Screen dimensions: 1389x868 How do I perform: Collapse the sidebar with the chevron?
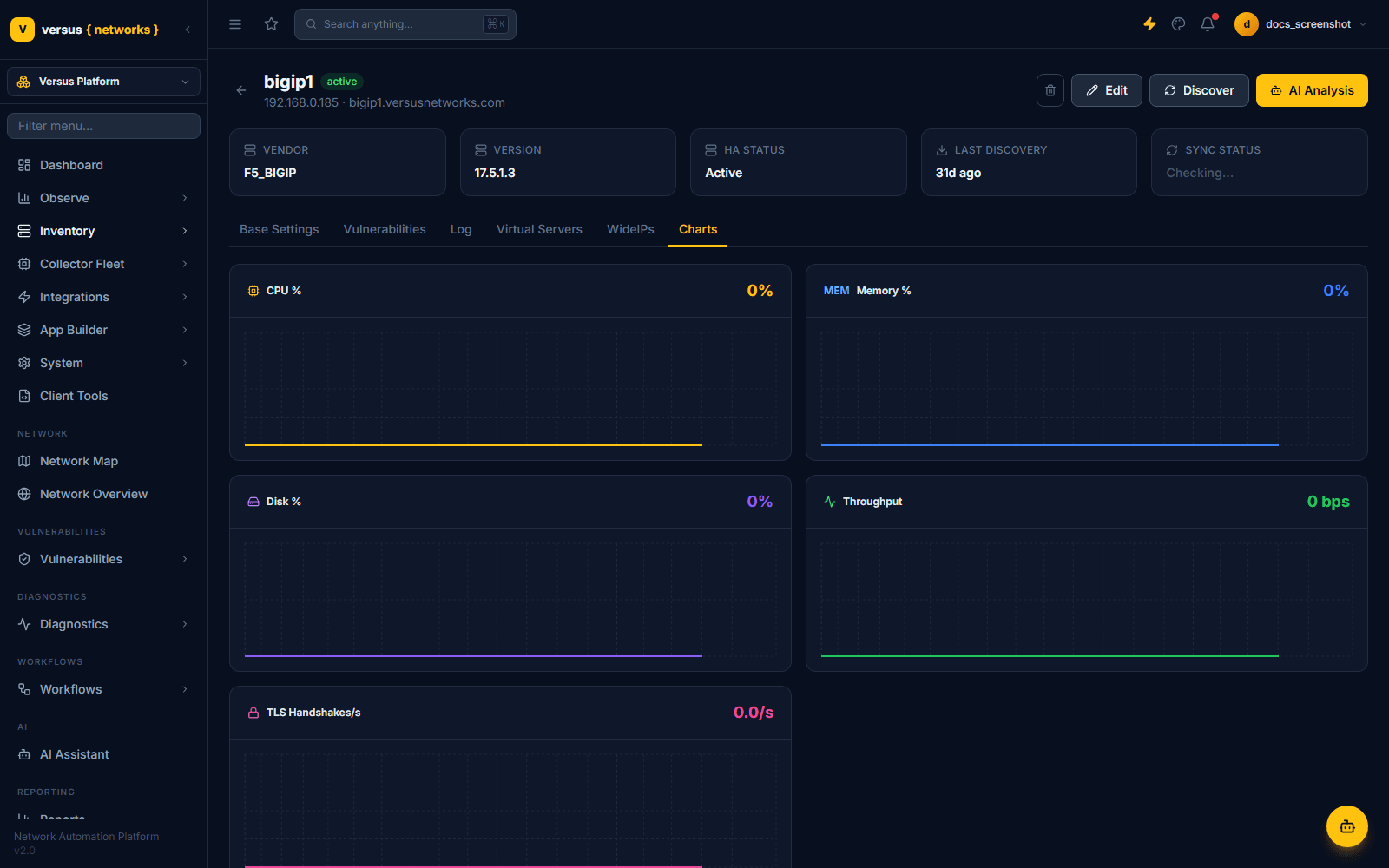pyautogui.click(x=188, y=30)
